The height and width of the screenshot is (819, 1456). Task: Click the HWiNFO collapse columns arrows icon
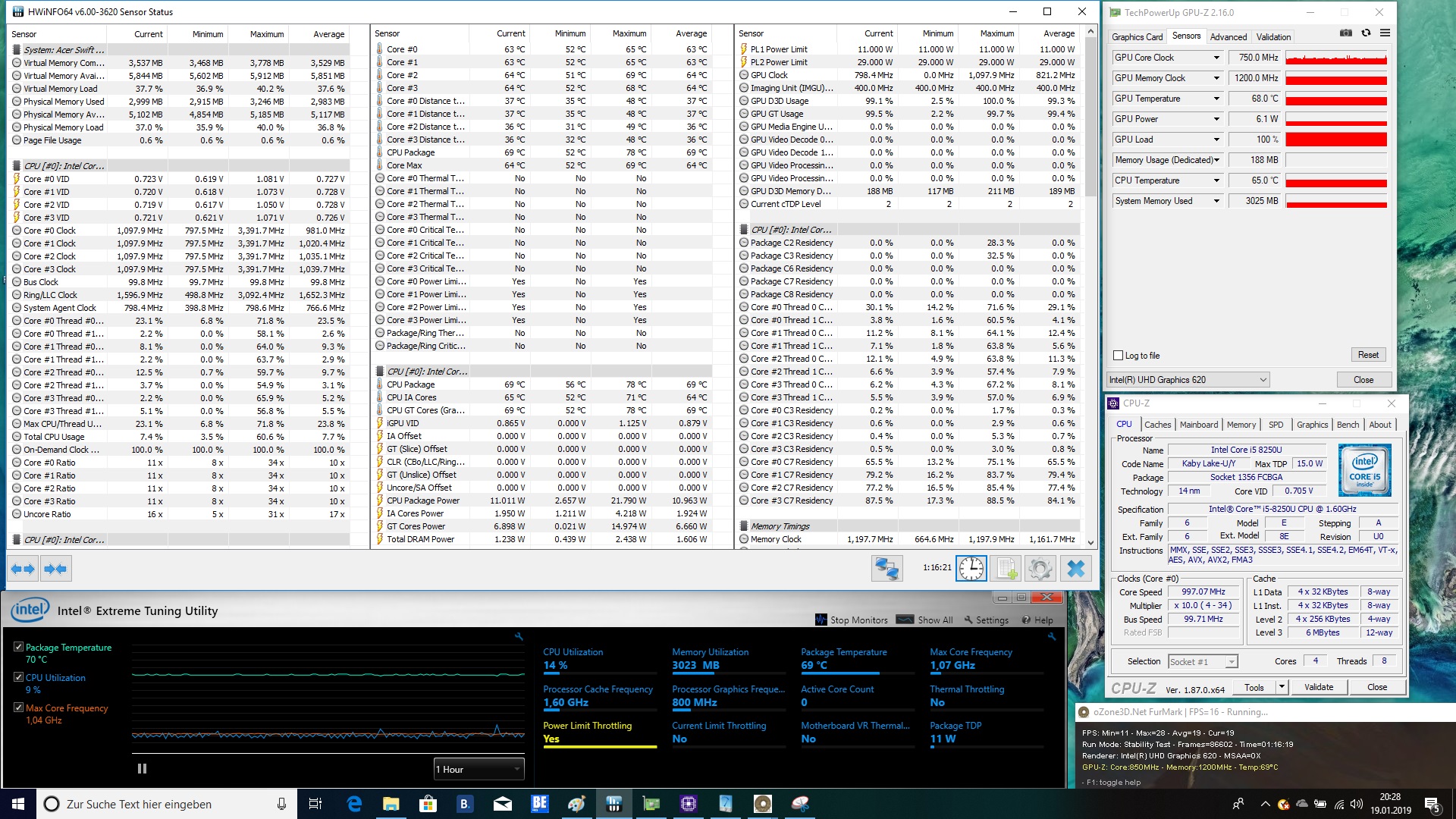click(x=55, y=569)
